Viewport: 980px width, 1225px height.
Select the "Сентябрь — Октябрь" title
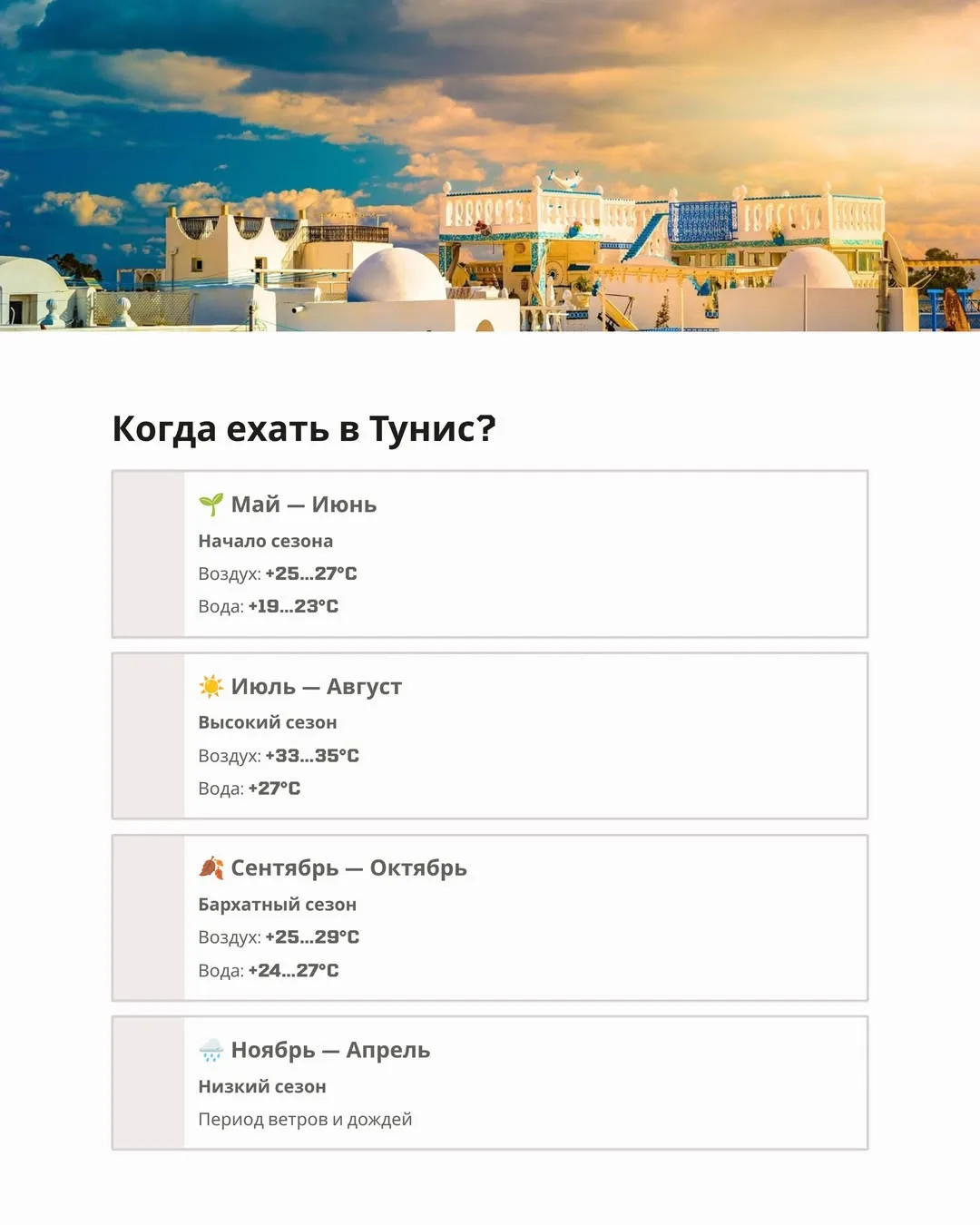[348, 868]
